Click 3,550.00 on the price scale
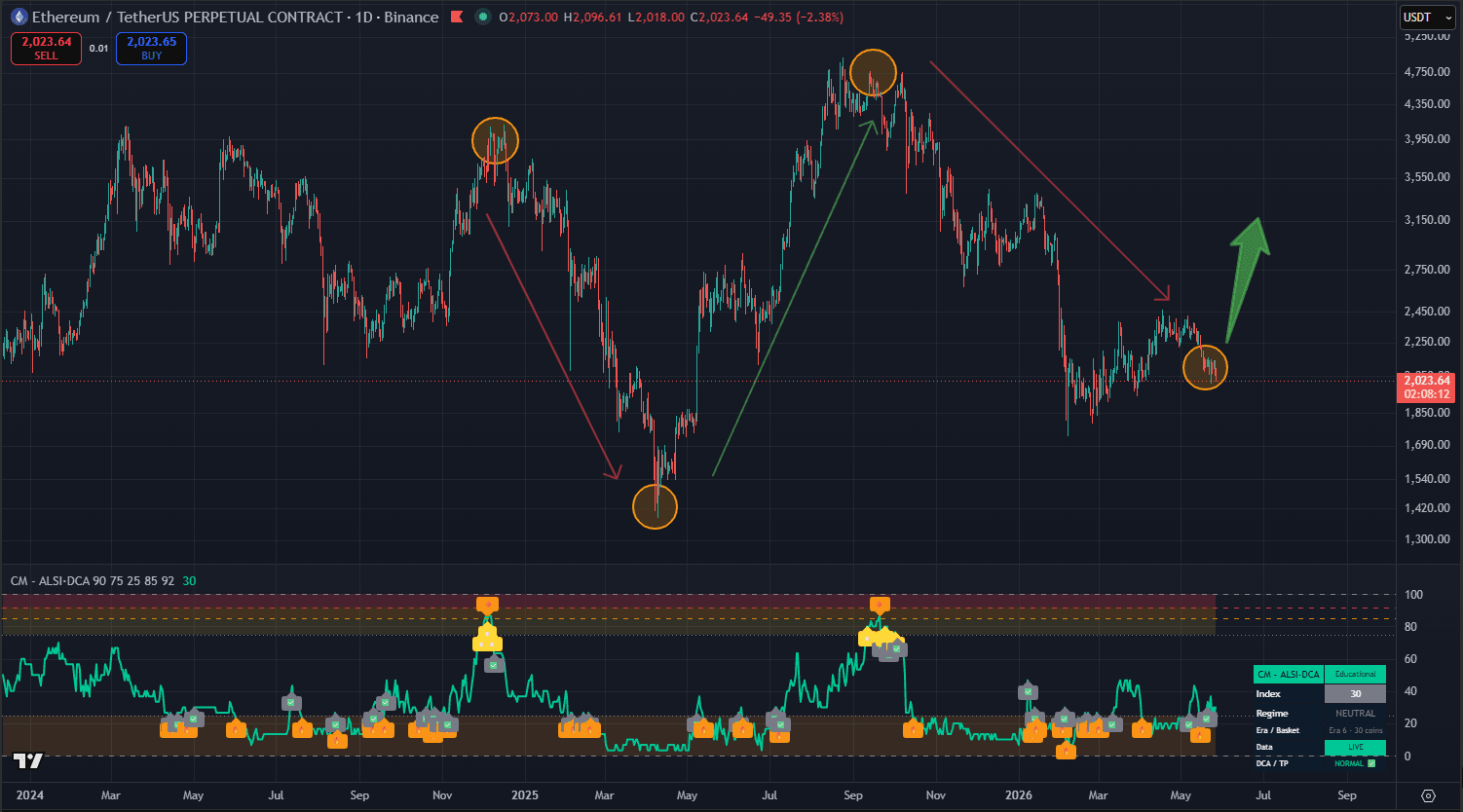The height and width of the screenshot is (812, 1463). [1425, 176]
